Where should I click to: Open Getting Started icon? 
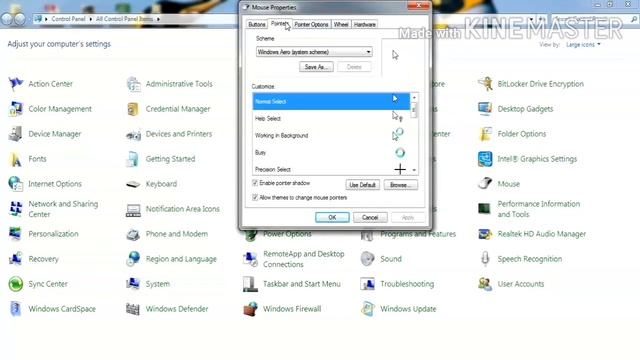tap(133, 159)
